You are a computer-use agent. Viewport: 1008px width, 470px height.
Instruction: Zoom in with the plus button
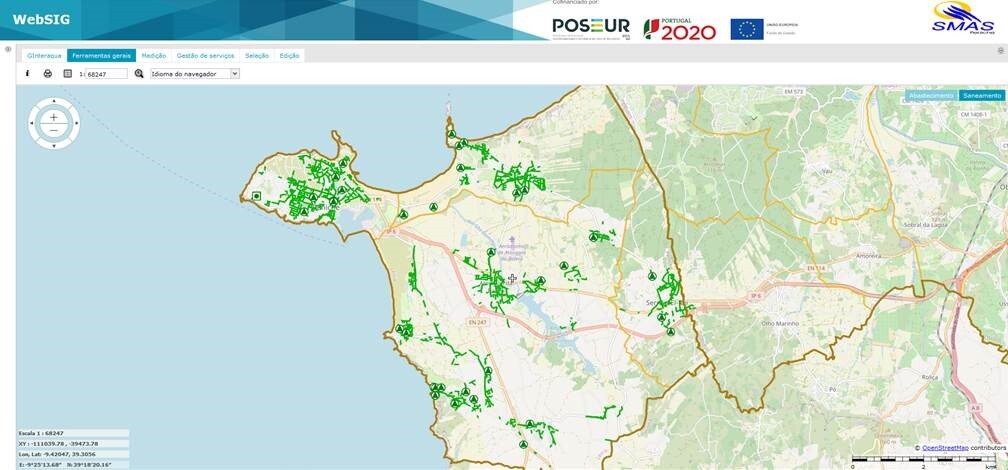[x=54, y=117]
